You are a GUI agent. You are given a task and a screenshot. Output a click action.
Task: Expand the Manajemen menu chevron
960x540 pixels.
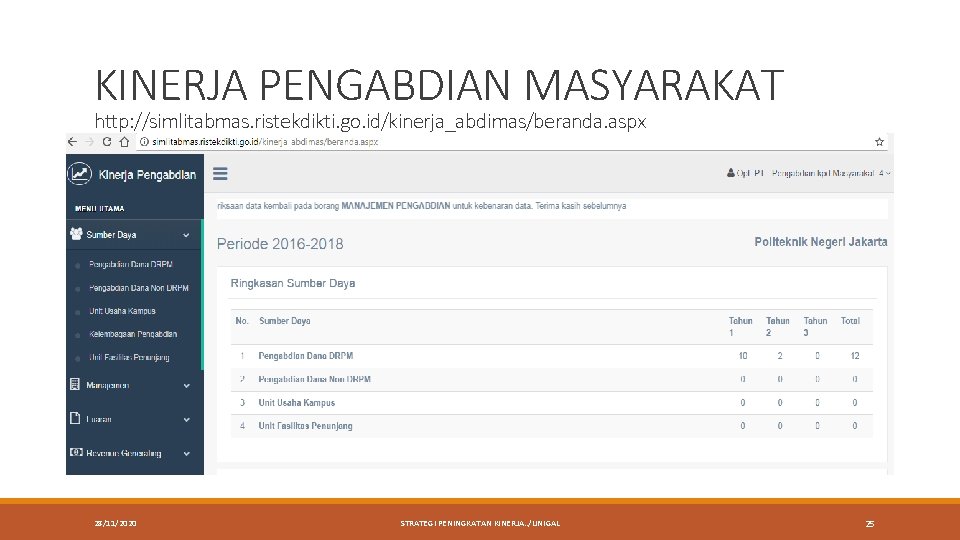pos(187,386)
